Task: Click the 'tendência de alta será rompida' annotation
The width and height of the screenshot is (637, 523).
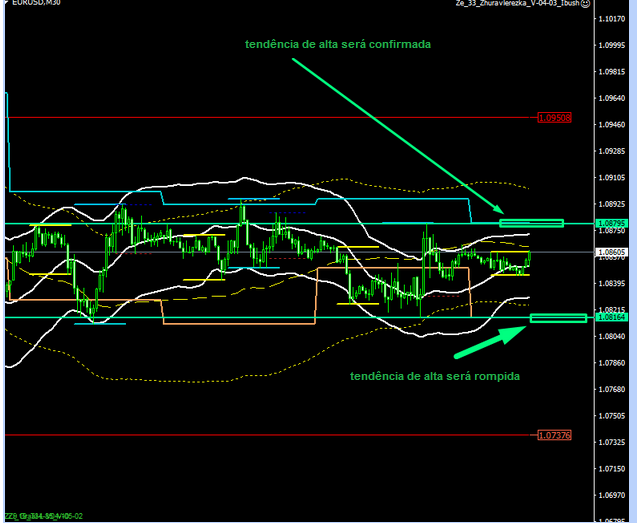Action: click(434, 376)
